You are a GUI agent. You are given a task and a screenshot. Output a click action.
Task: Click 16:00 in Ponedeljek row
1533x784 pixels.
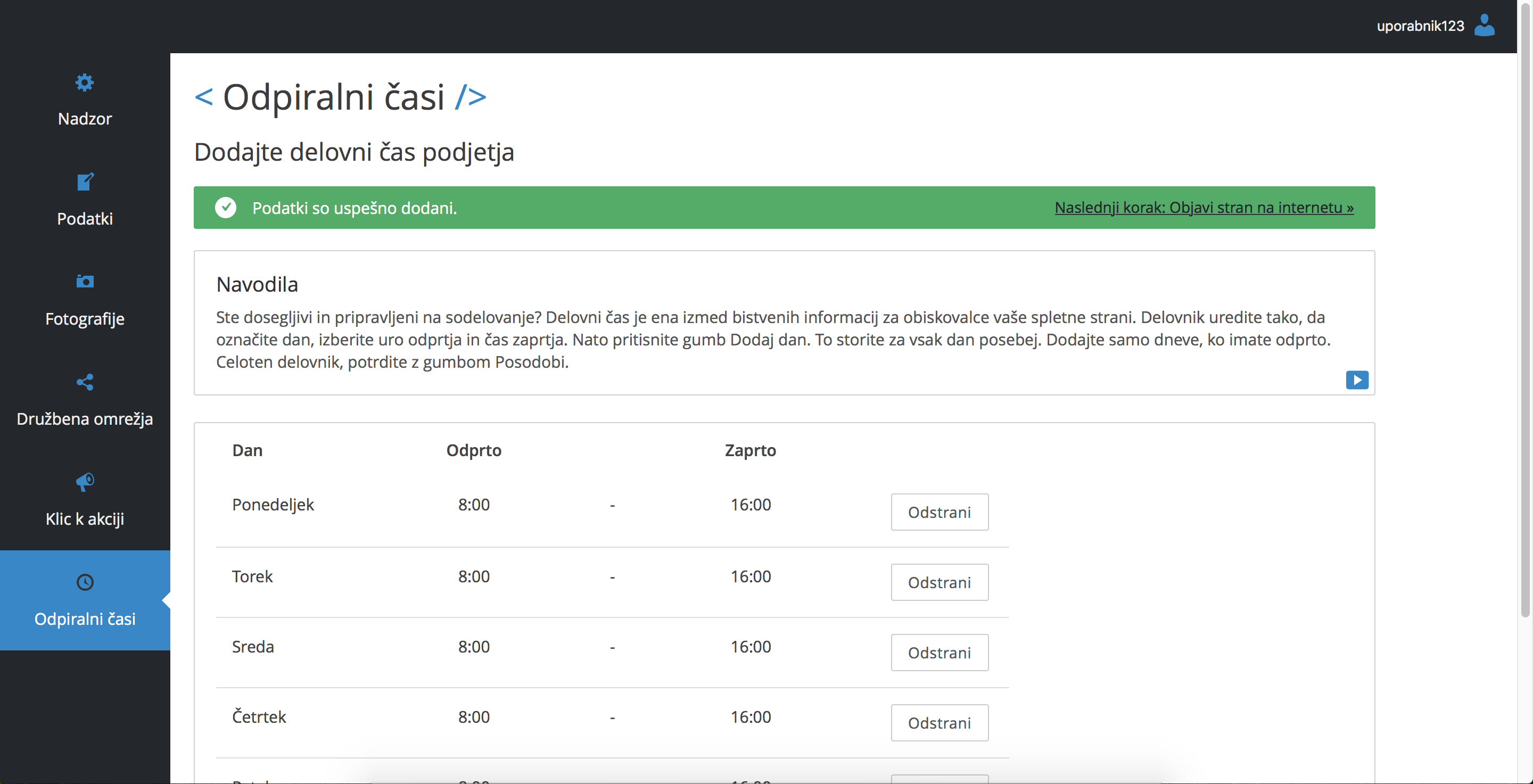751,505
